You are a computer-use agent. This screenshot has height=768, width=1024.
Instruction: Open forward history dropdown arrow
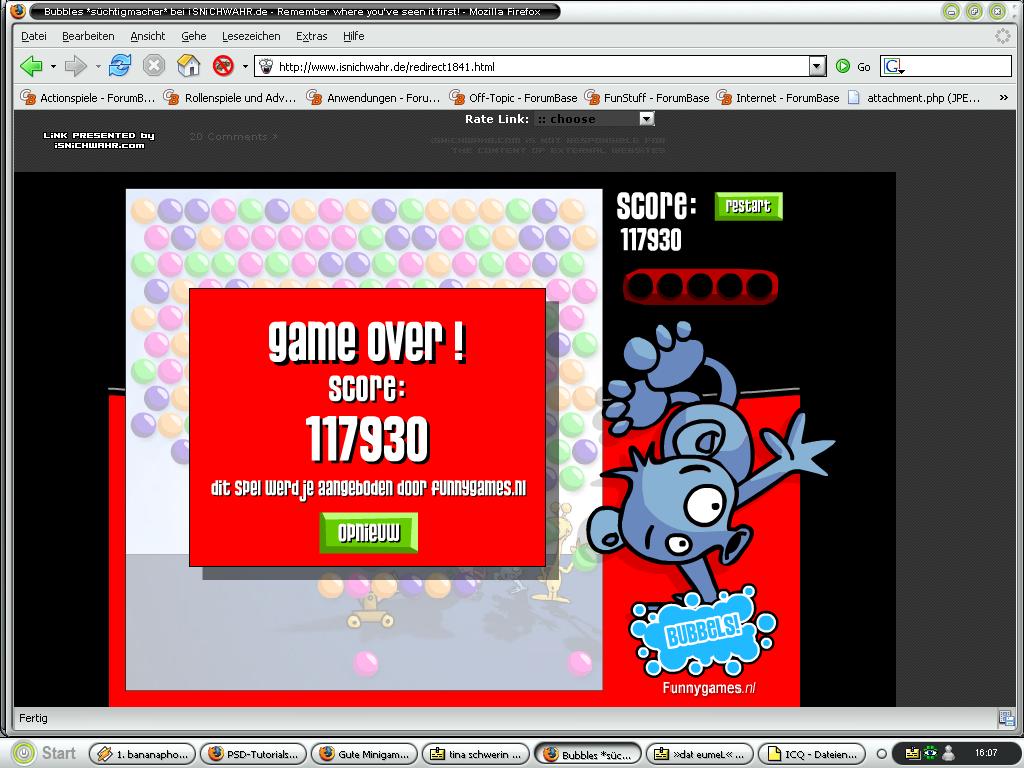[98, 66]
